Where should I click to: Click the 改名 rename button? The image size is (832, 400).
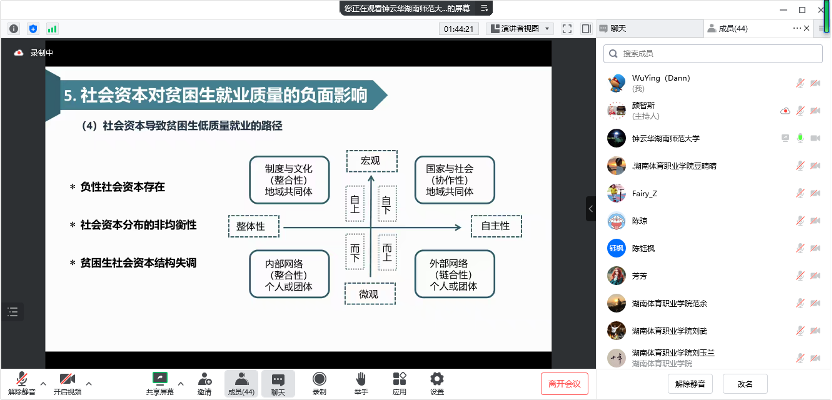[x=745, y=384]
